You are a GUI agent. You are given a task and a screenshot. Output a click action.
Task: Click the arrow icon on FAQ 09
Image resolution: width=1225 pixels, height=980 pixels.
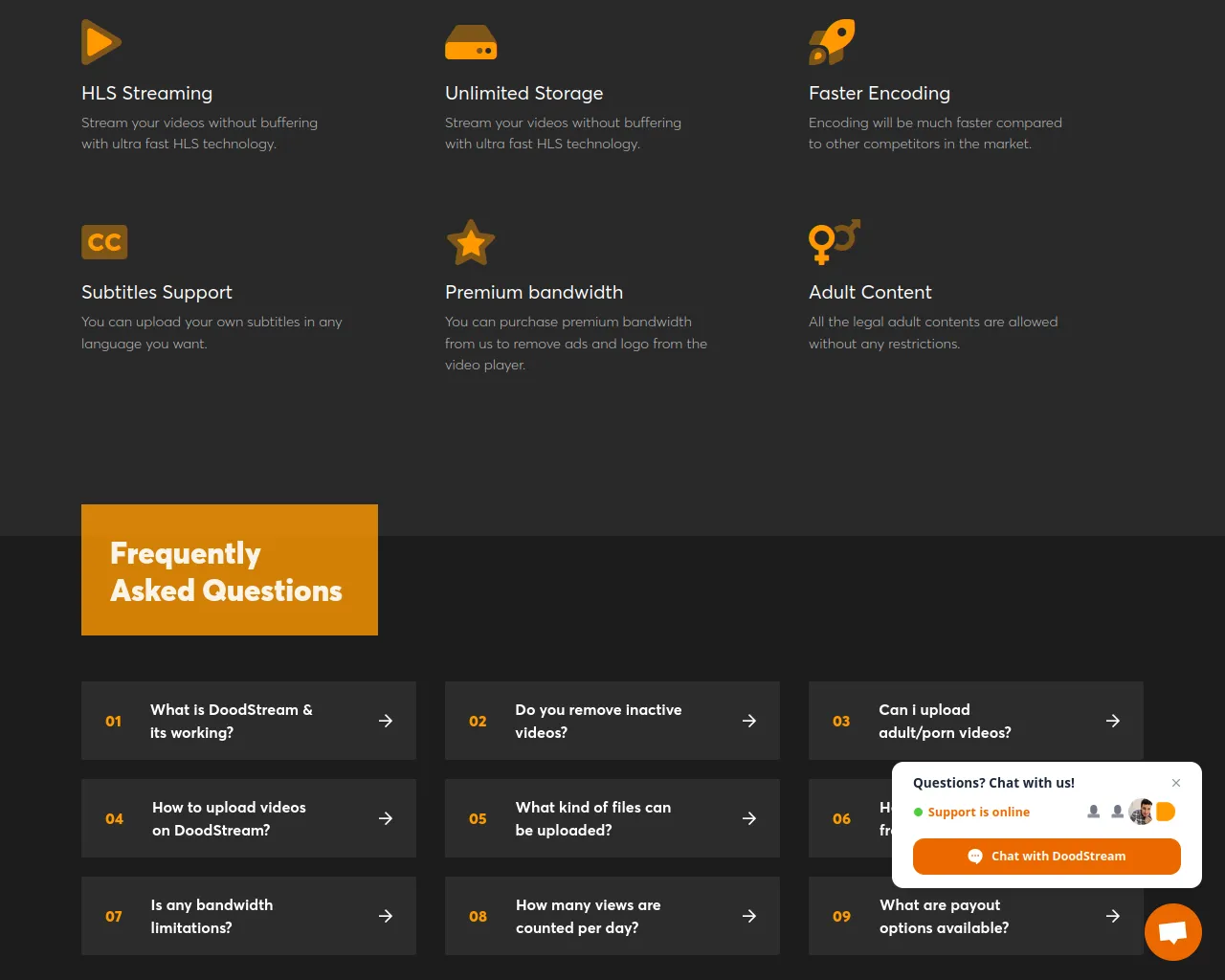tap(1113, 916)
